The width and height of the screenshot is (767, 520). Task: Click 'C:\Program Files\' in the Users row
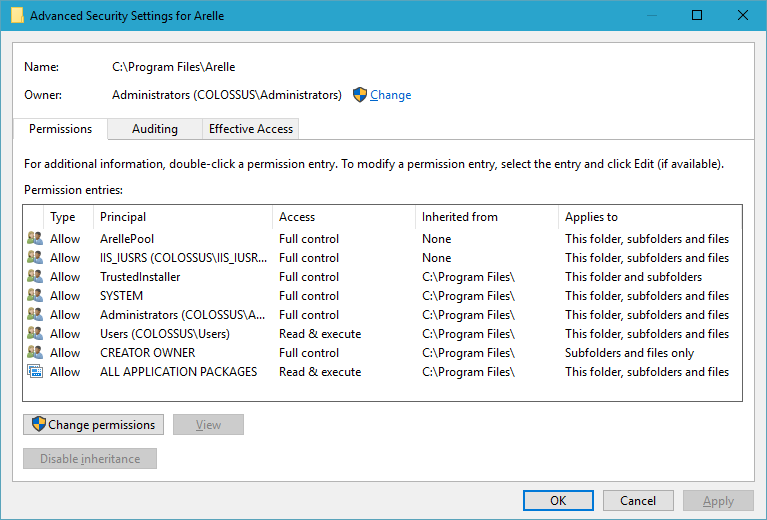point(468,334)
